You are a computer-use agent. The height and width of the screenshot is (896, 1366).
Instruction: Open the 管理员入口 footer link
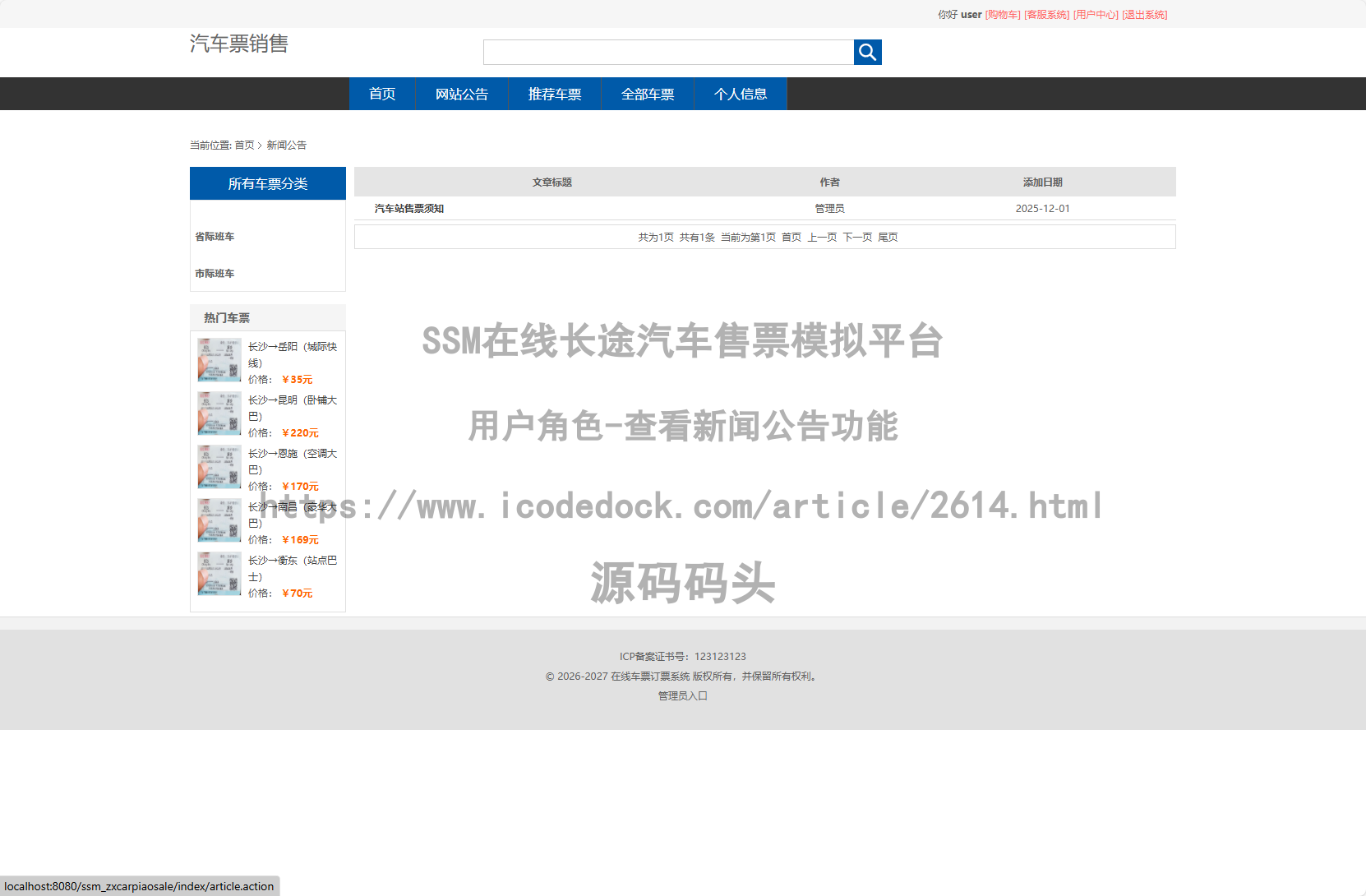coord(682,696)
